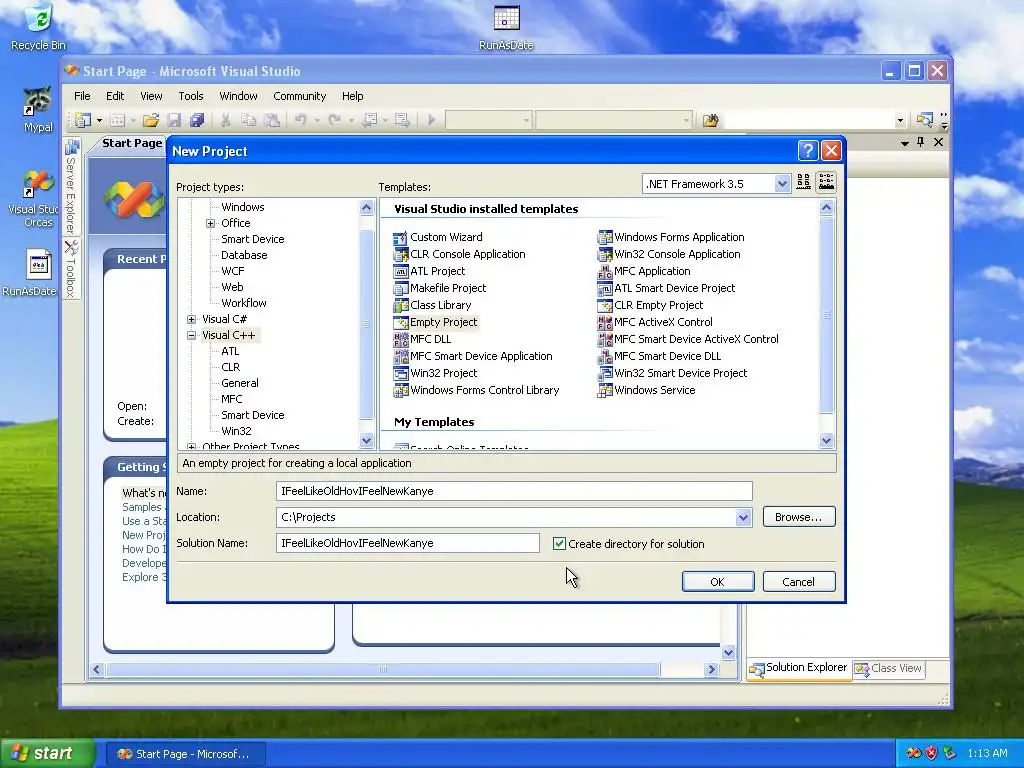This screenshot has height=768, width=1024.
Task: Toggle Create directory for solution checkbox
Action: (x=559, y=543)
